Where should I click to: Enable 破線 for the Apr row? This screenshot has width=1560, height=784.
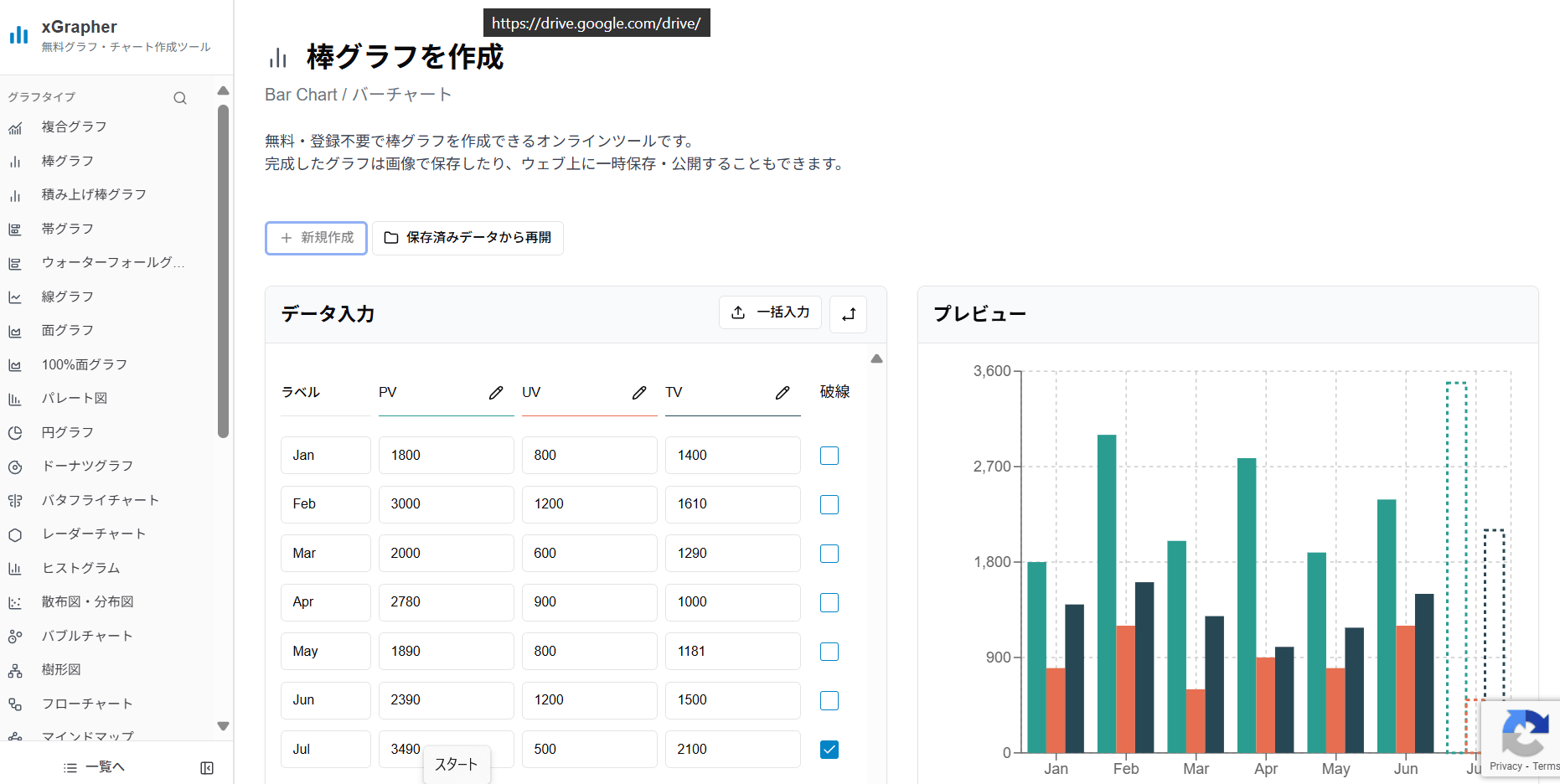(829, 602)
